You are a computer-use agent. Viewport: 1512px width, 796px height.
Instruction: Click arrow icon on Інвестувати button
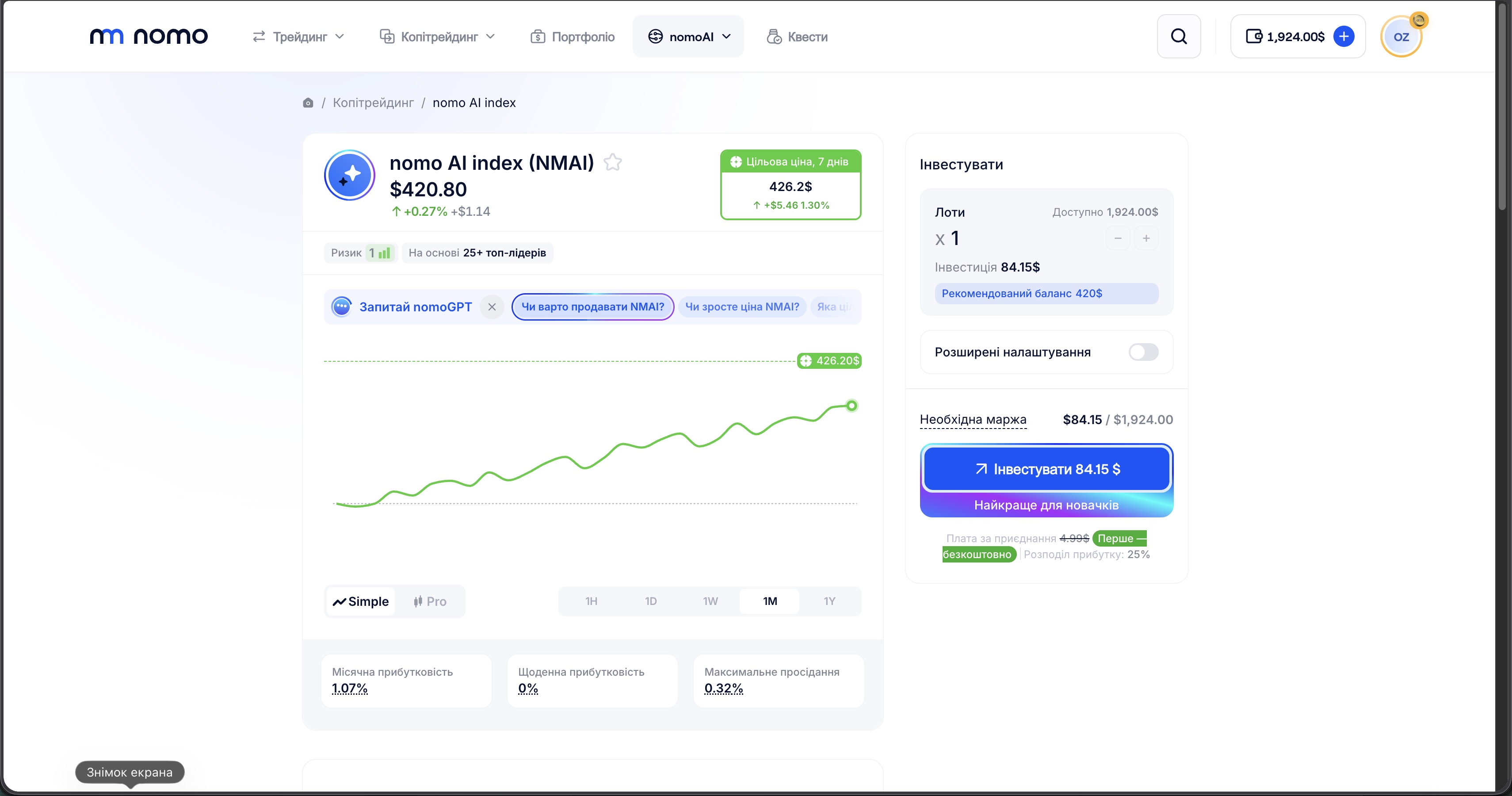click(x=981, y=468)
